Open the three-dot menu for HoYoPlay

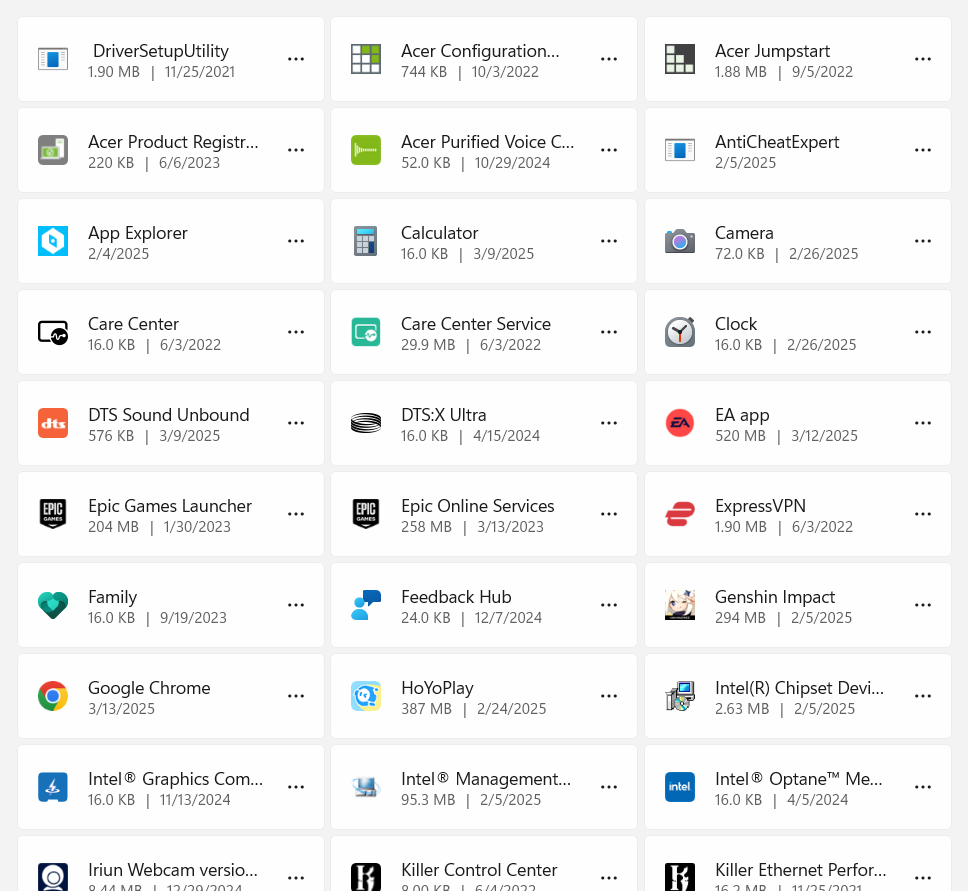tap(609, 696)
